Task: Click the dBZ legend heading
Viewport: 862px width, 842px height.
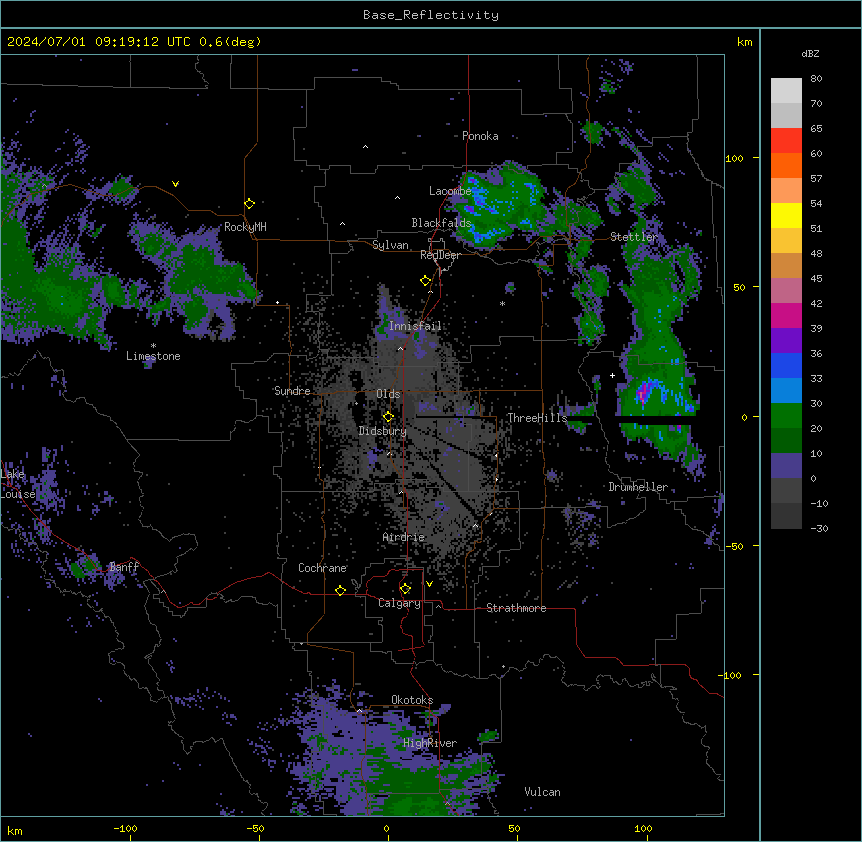Action: coord(810,53)
